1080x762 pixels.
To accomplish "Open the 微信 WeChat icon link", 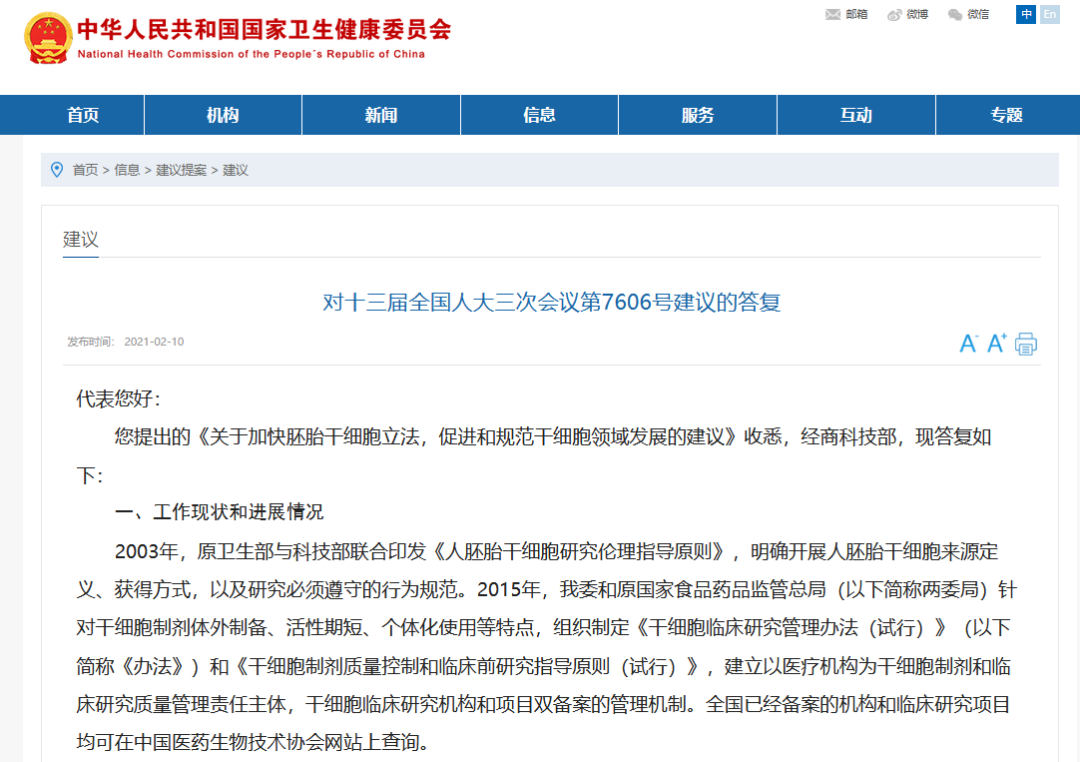I will [968, 14].
